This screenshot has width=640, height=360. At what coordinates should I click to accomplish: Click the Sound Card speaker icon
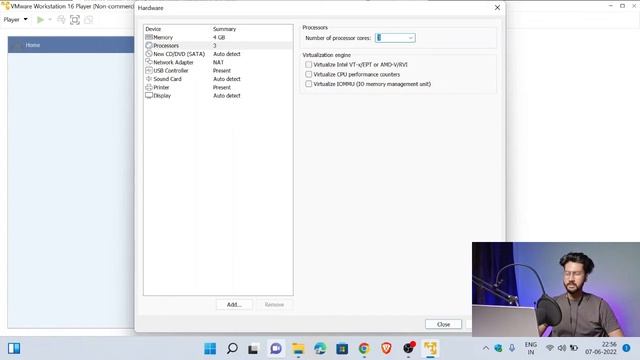[x=149, y=79]
